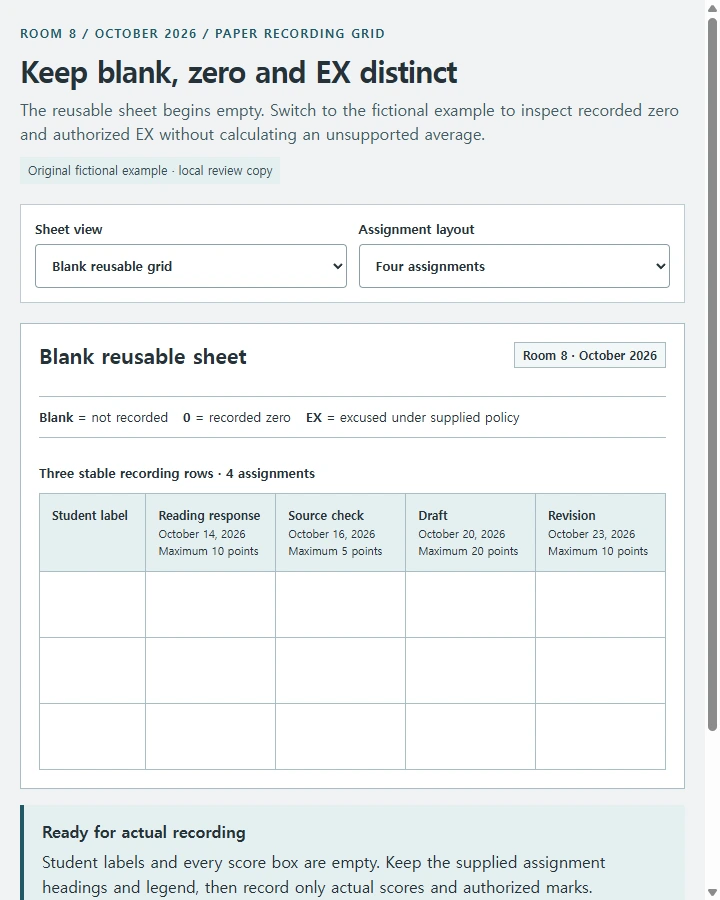This screenshot has height=900, width=720.
Task: Click 'Maximum 20 points' under Draft
Action: pos(468,551)
